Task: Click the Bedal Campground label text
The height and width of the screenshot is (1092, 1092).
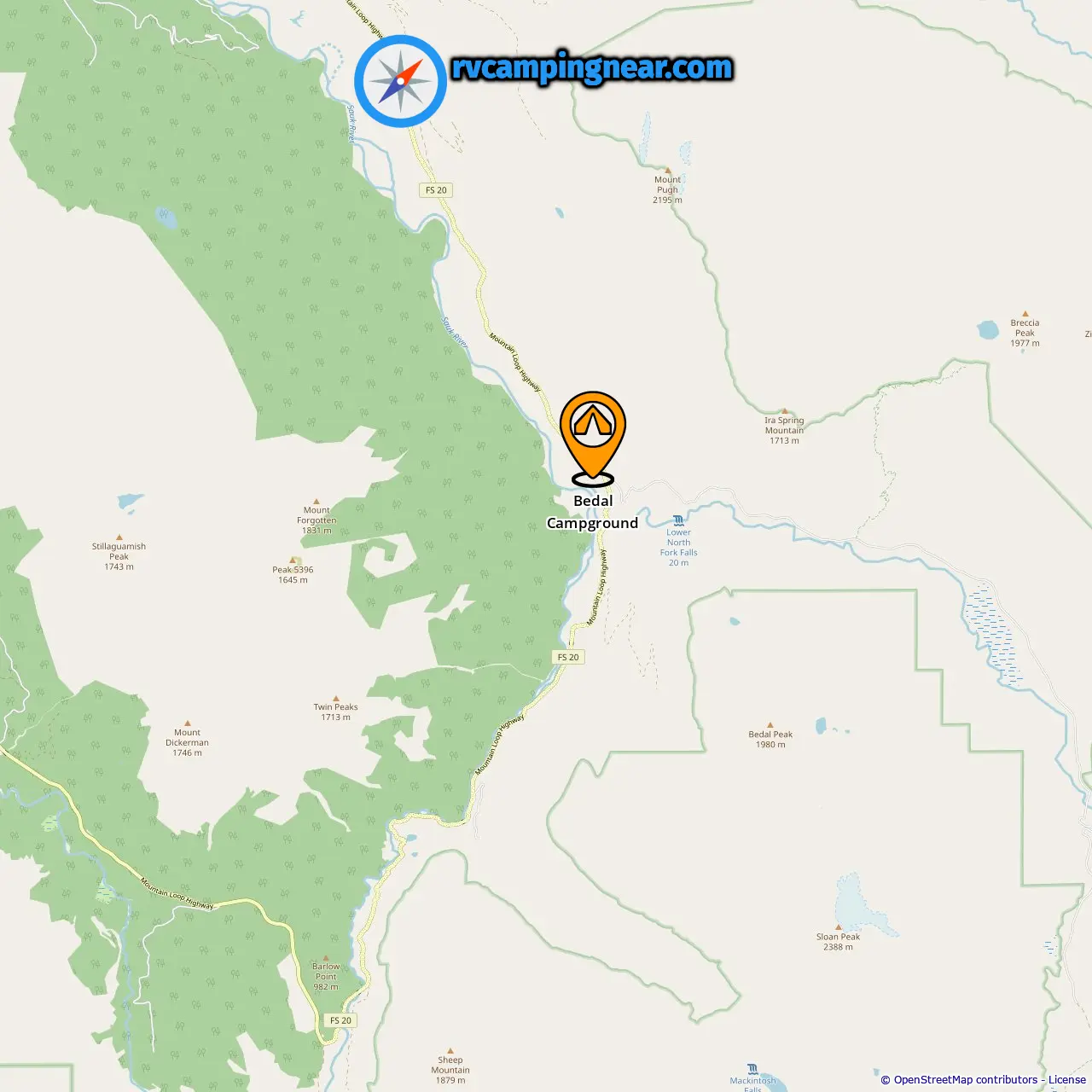Action: click(593, 512)
